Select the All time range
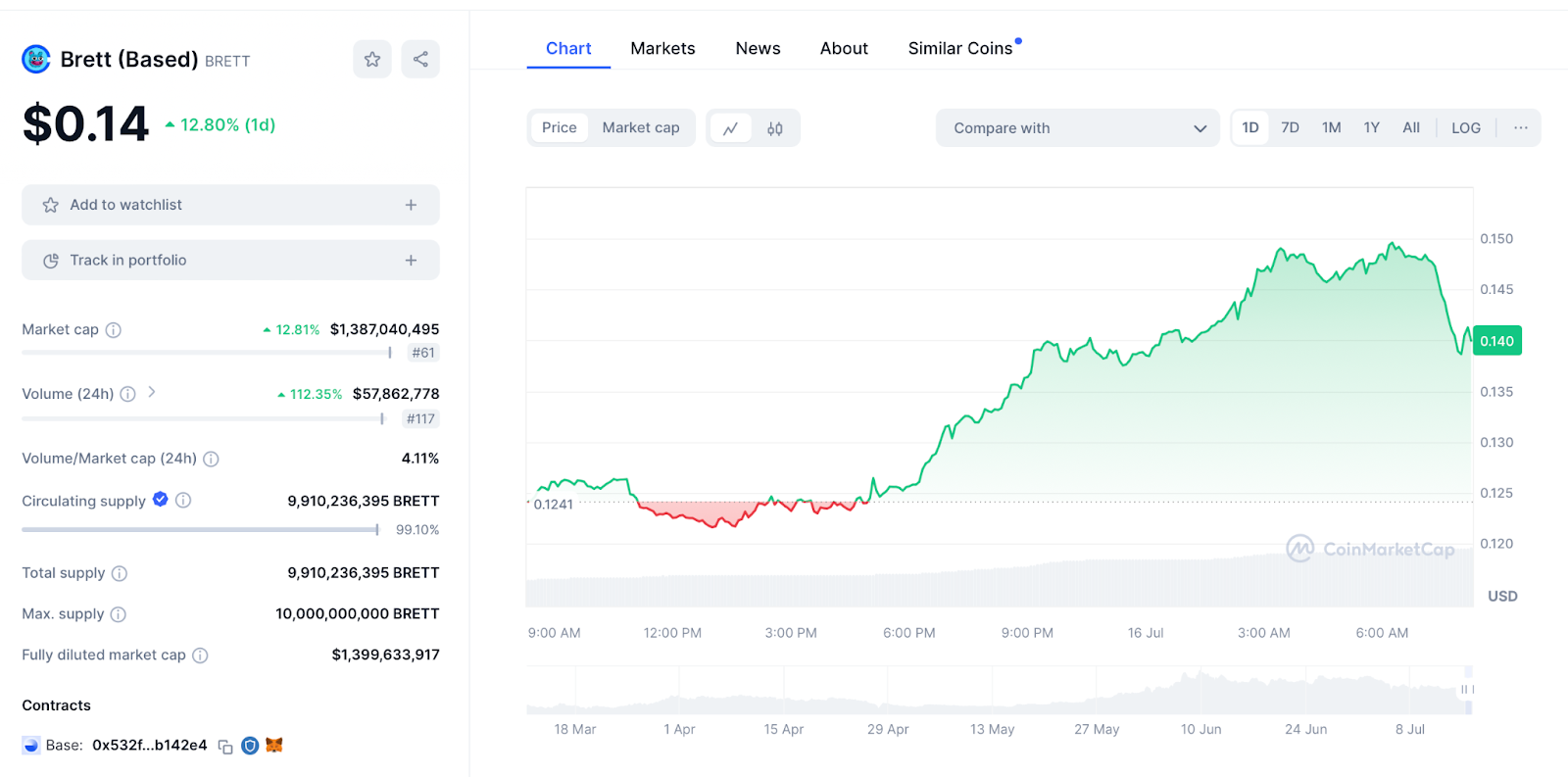This screenshot has height=777, width=1568. (1411, 128)
